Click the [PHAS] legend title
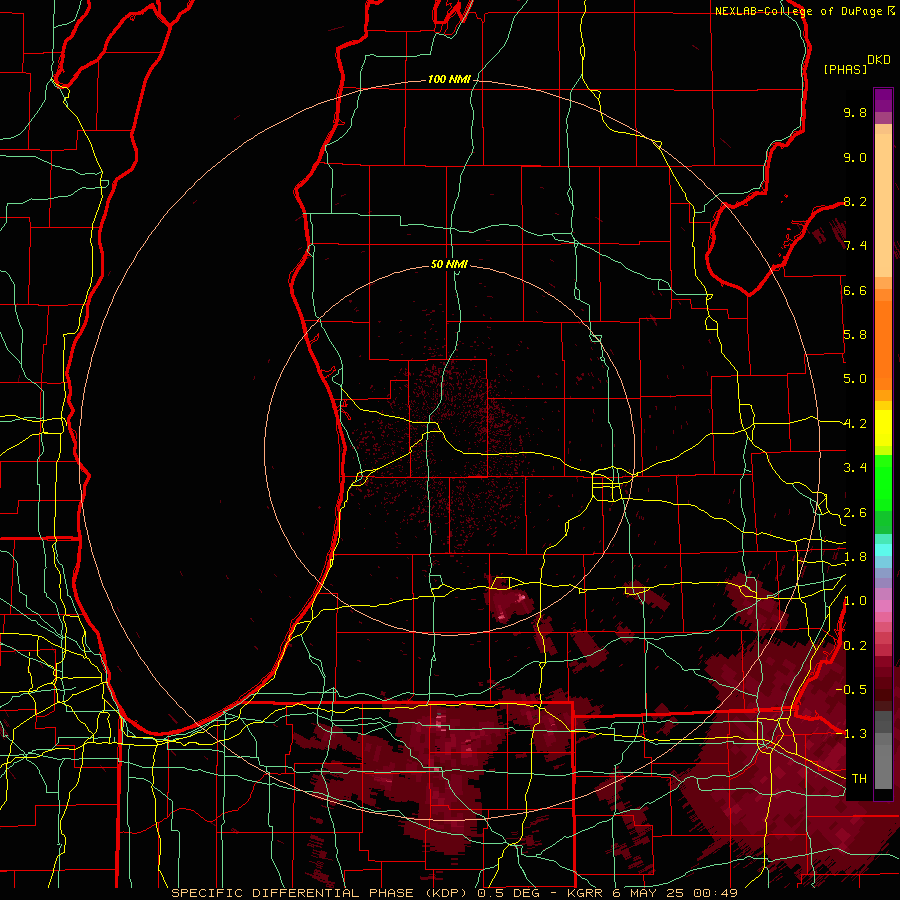 (845, 70)
